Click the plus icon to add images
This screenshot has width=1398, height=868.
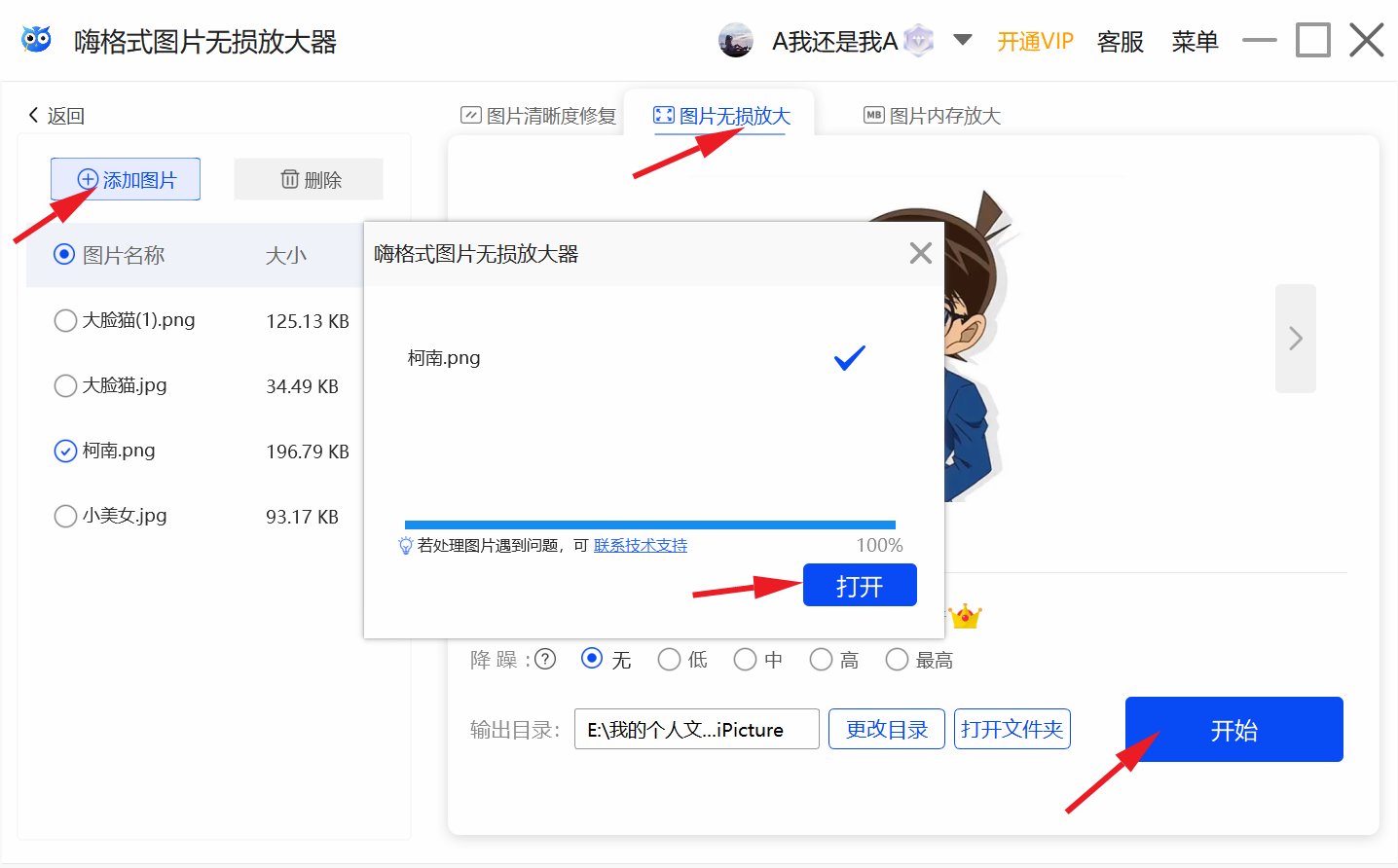click(x=88, y=179)
